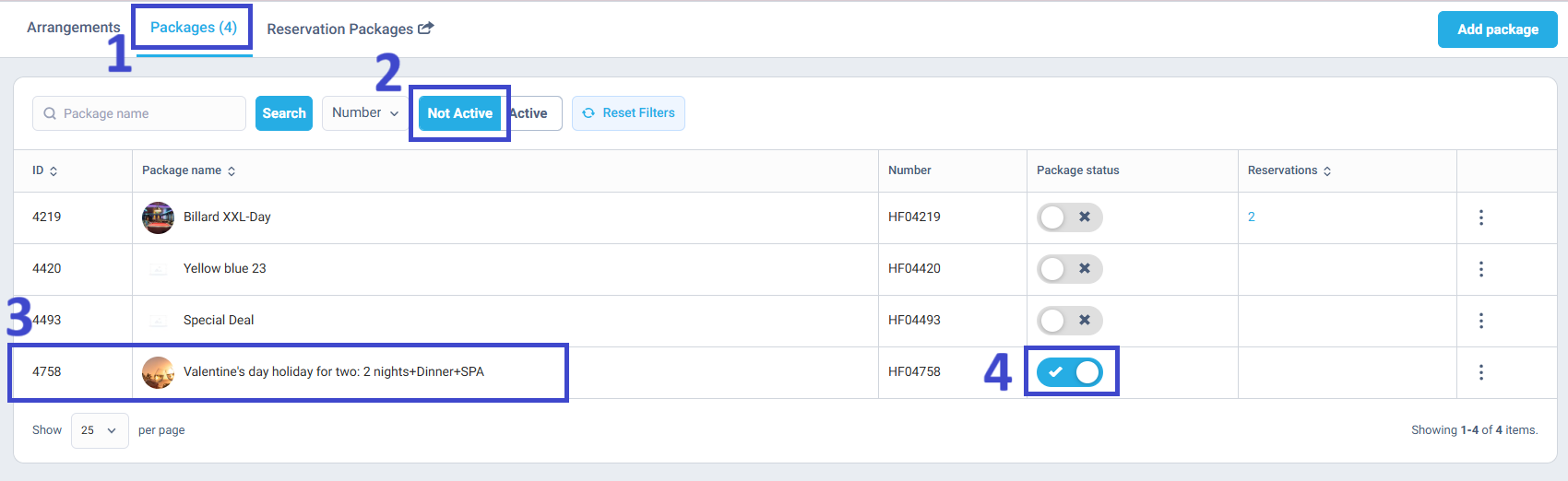Open the Yellow blue 23 kebab menu
The height and width of the screenshot is (481, 1568).
point(1481,269)
